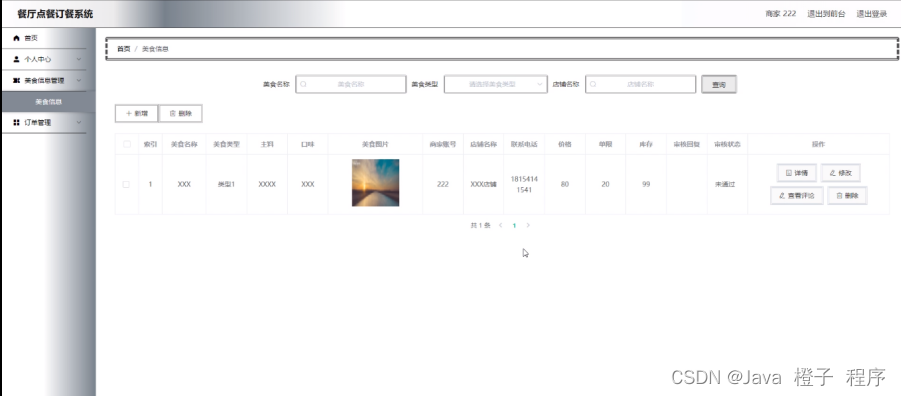901x396 pixels.
Task: Expand the 个人中心 sidebar menu chevron
Action: [x=79, y=59]
